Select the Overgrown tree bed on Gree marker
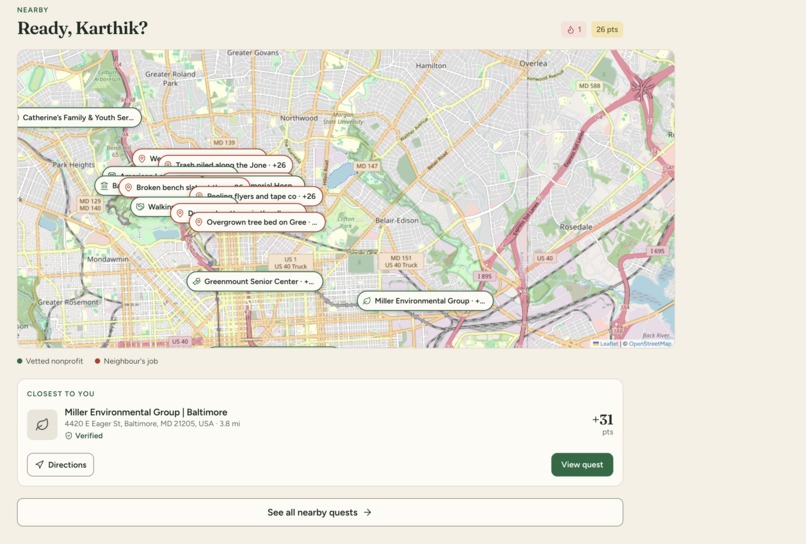Viewport: 806px width, 544px height. pos(257,222)
